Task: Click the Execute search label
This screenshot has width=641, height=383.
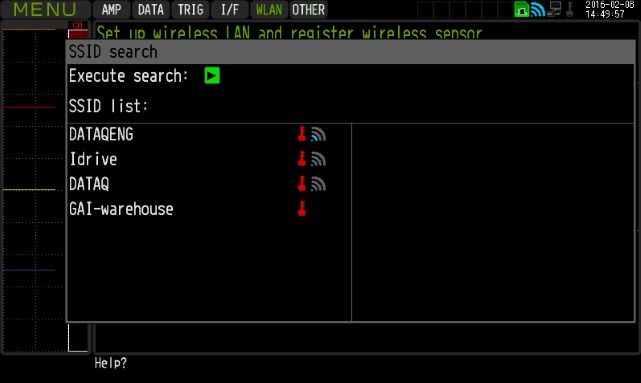Action: (128, 76)
